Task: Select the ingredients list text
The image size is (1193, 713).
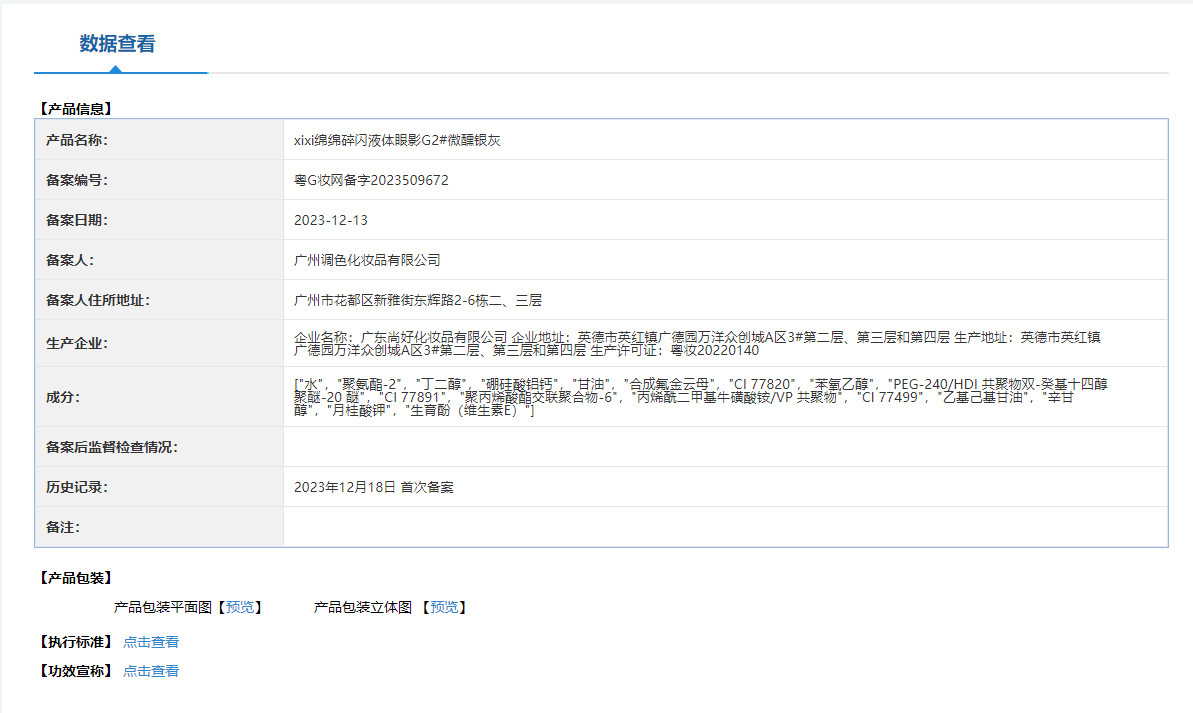Action: pos(701,397)
